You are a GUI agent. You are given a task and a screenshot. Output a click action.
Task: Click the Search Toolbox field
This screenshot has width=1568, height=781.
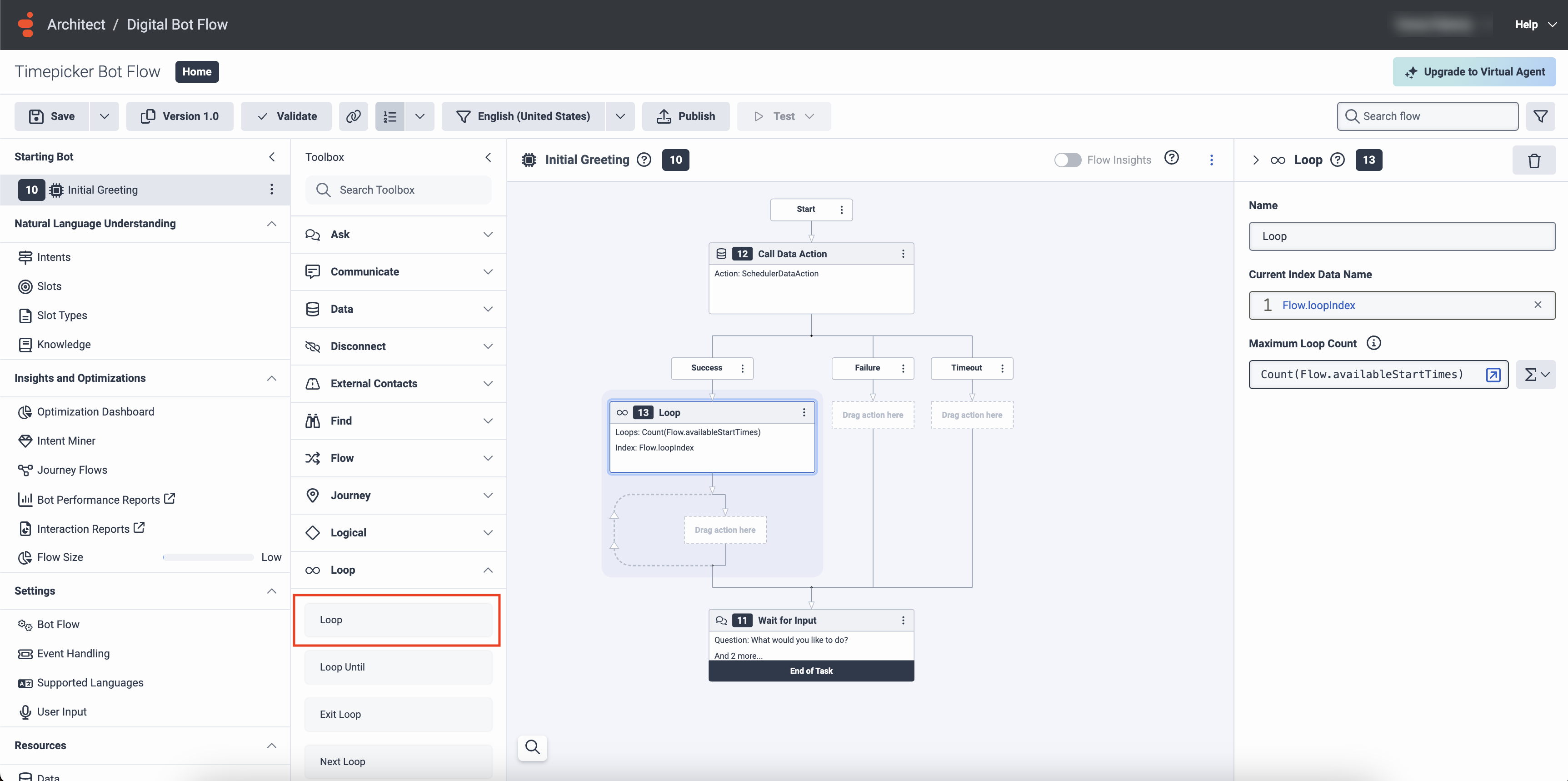tap(399, 190)
